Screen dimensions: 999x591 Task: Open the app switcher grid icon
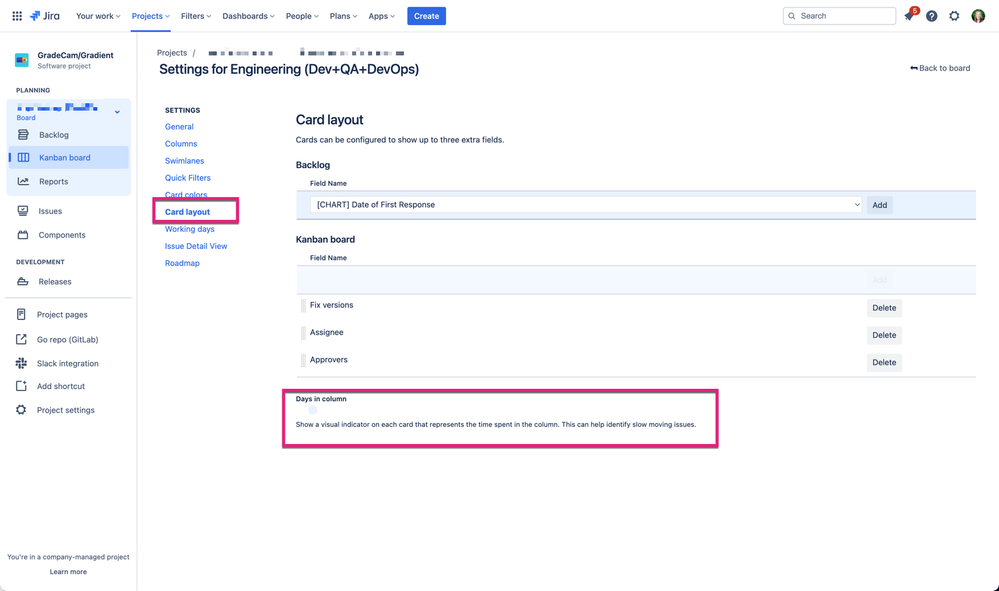tap(17, 16)
